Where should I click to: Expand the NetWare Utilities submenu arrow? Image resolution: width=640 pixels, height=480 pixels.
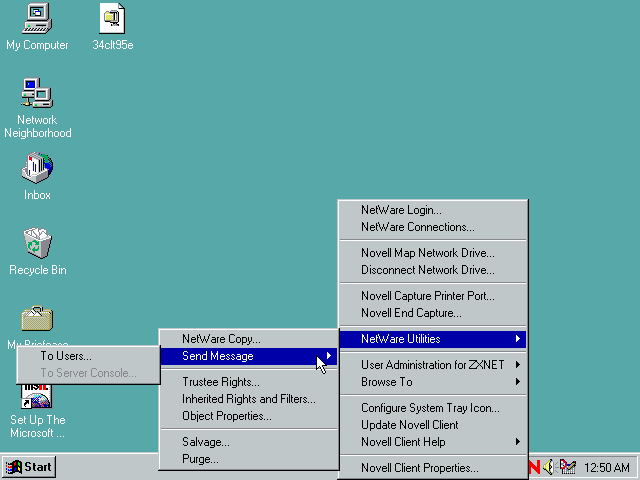[x=518, y=339]
